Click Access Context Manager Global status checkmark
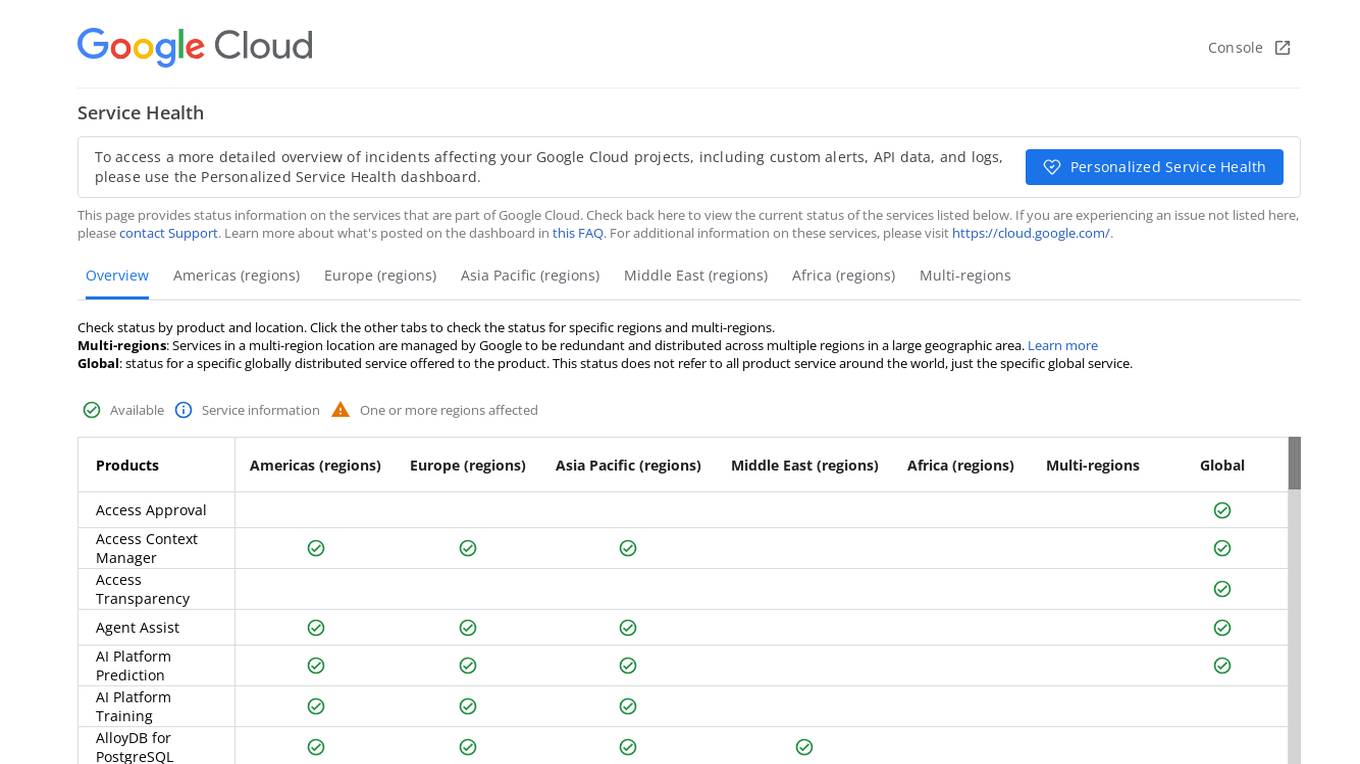The height and width of the screenshot is (764, 1360). [x=1222, y=548]
